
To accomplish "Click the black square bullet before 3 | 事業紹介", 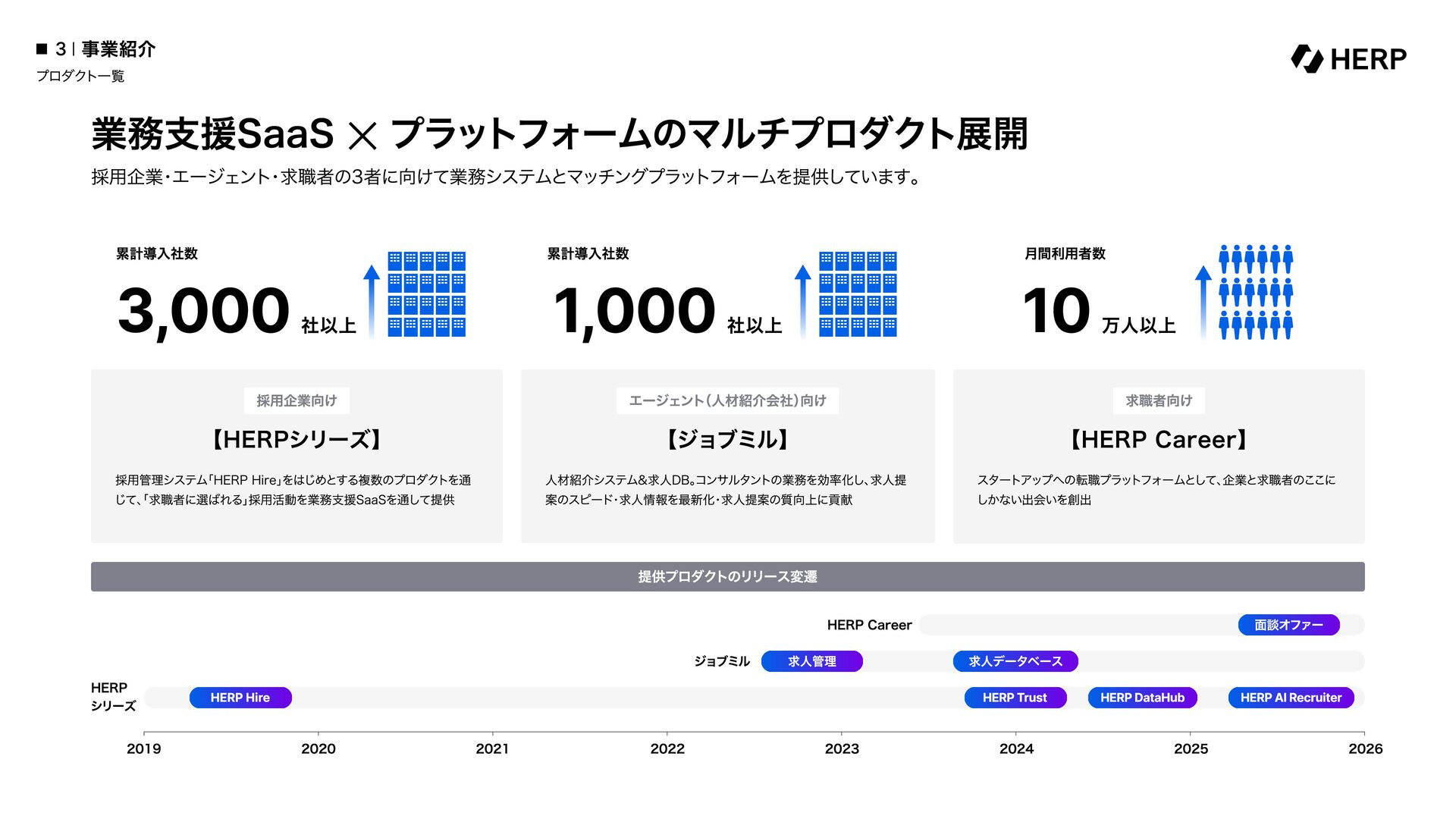I will (x=42, y=49).
